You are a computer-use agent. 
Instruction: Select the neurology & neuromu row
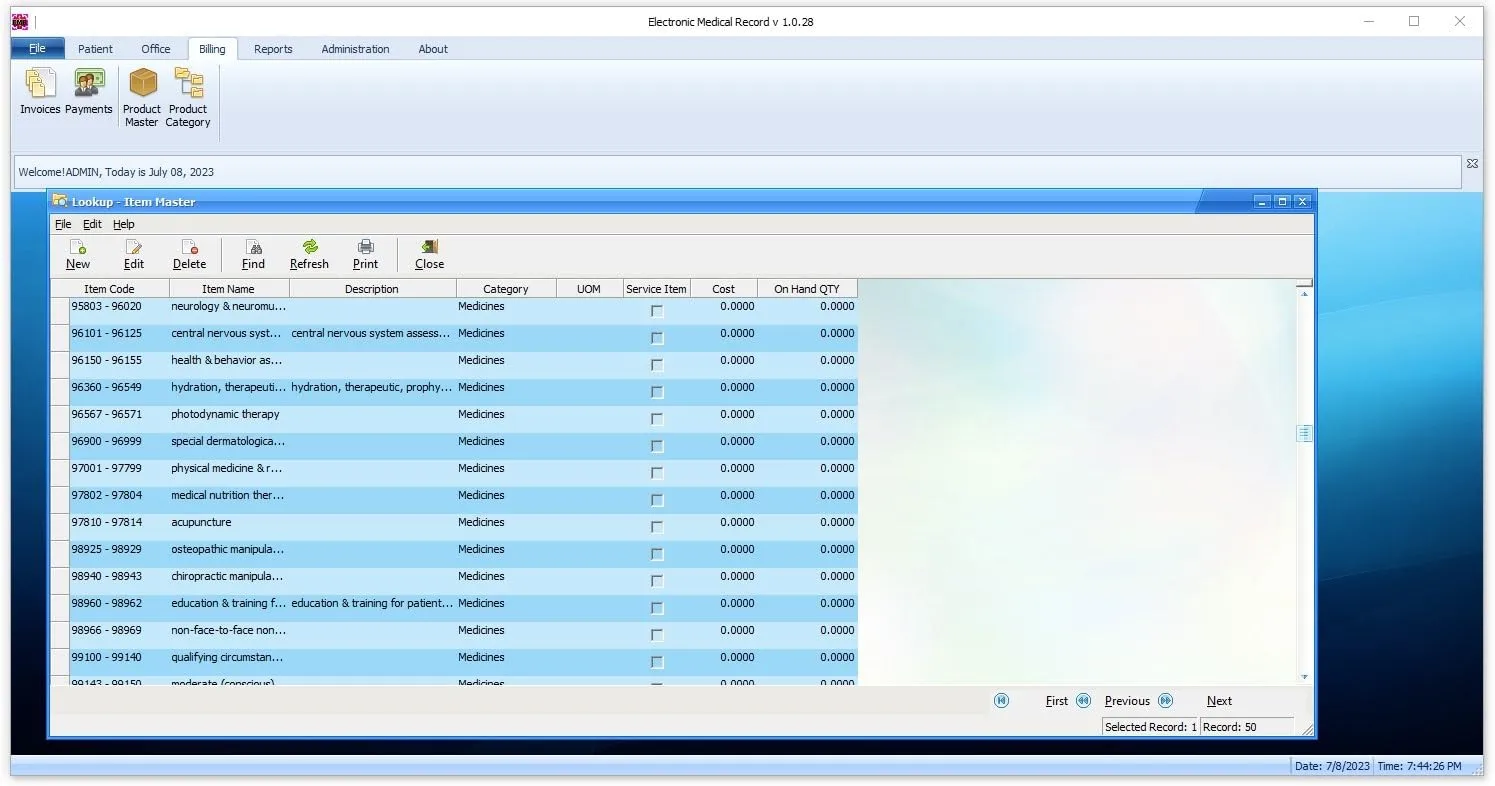coord(227,307)
